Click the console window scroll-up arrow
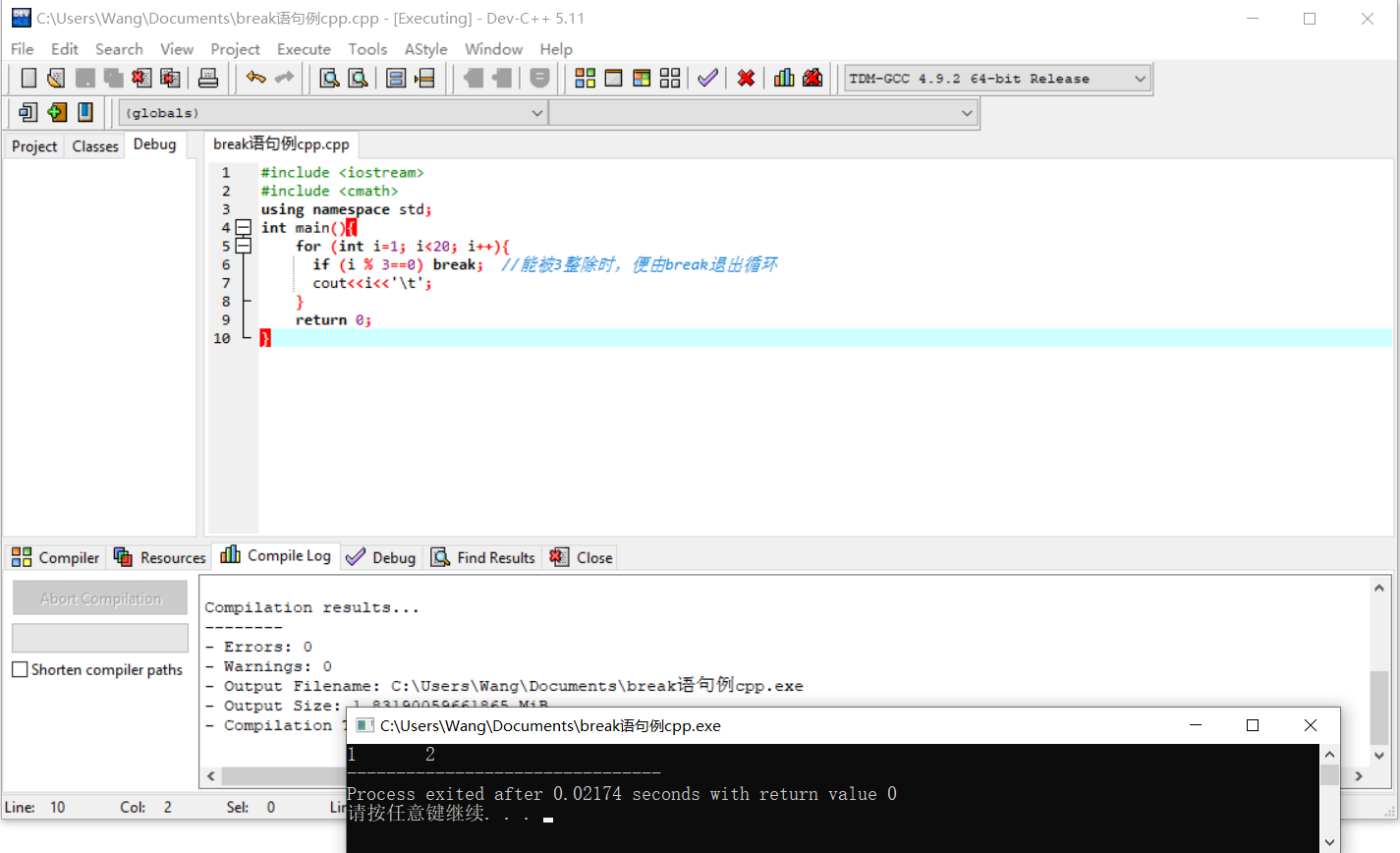The width and height of the screenshot is (1400, 853). [x=1329, y=754]
